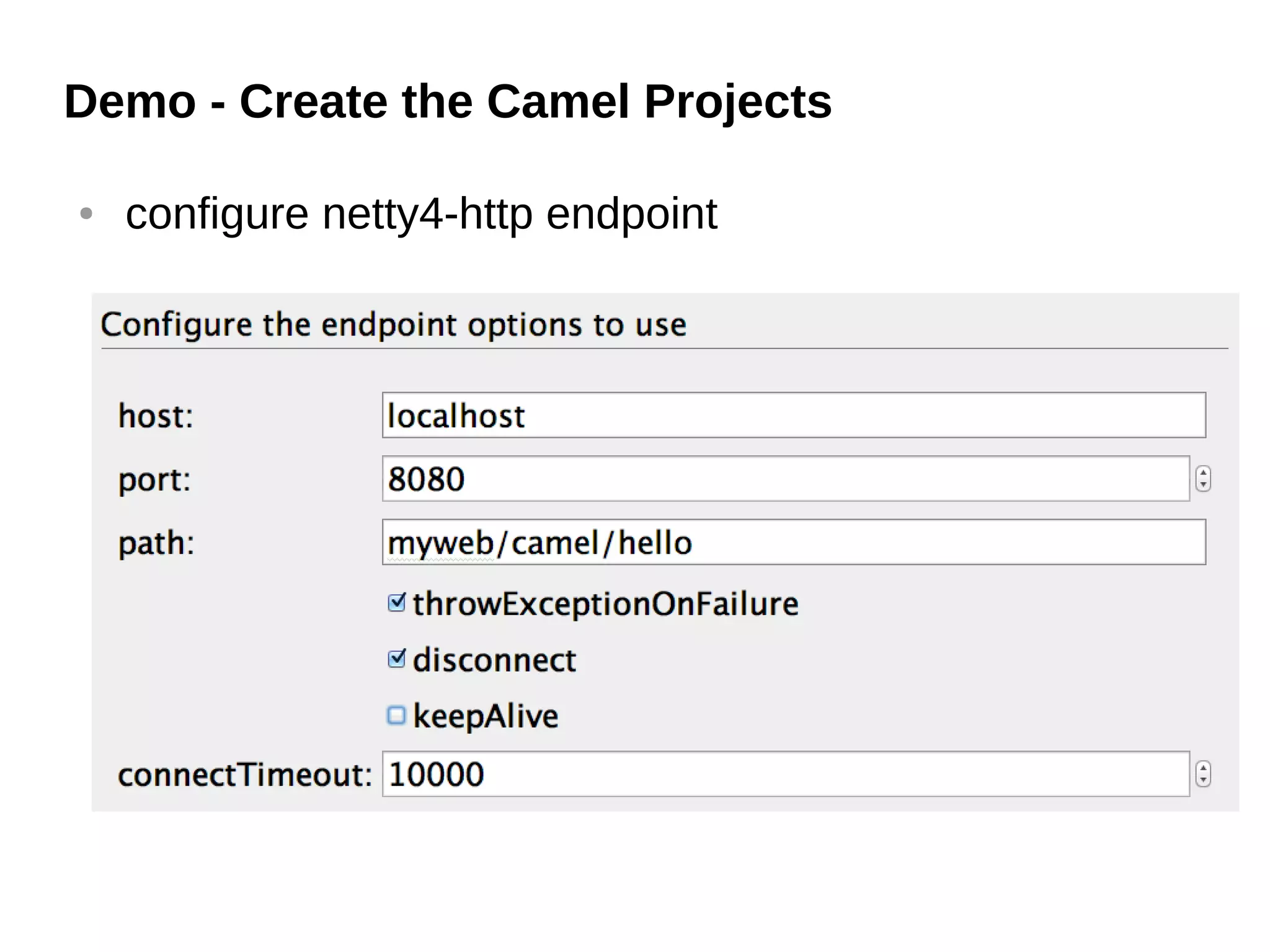Focus the port field showing 8080
Viewport: 1270px width, 952px height.
[785, 479]
